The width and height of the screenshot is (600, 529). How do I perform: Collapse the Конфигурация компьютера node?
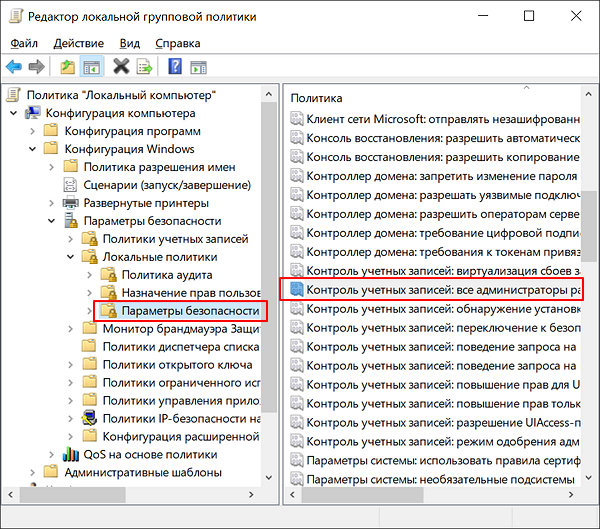[x=14, y=113]
